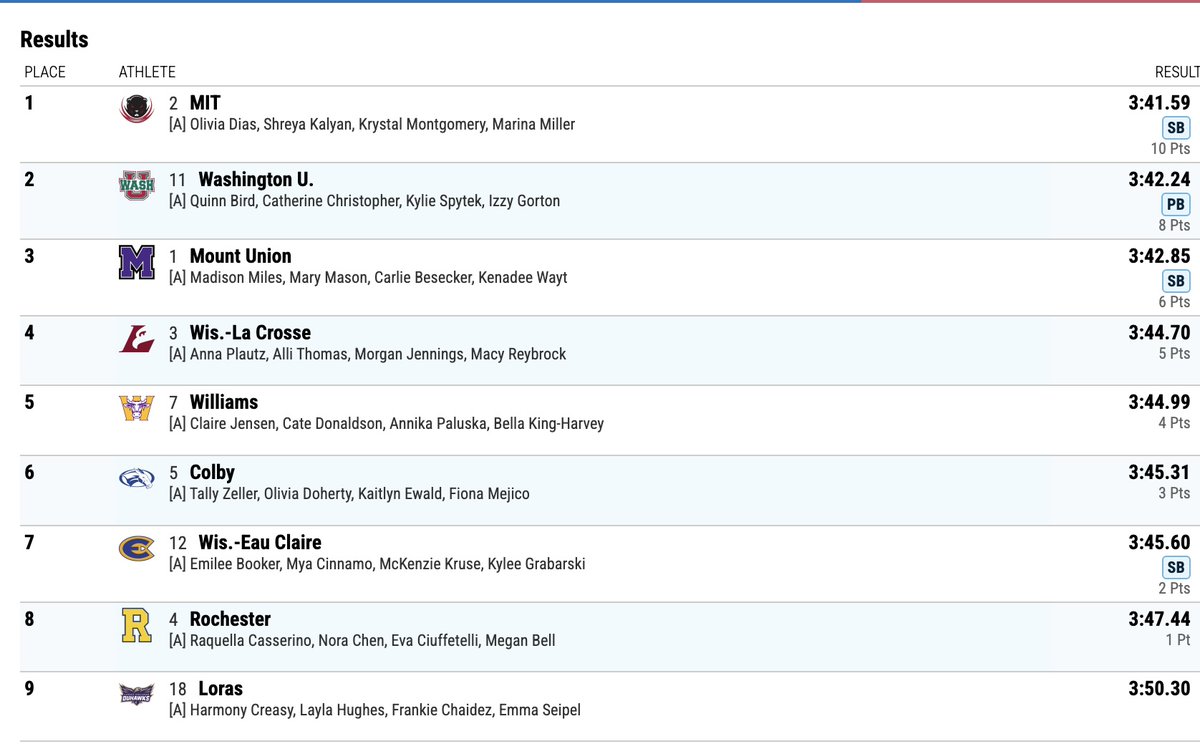
Task: Click the Wis.-Eau Claire team logo
Action: point(135,549)
